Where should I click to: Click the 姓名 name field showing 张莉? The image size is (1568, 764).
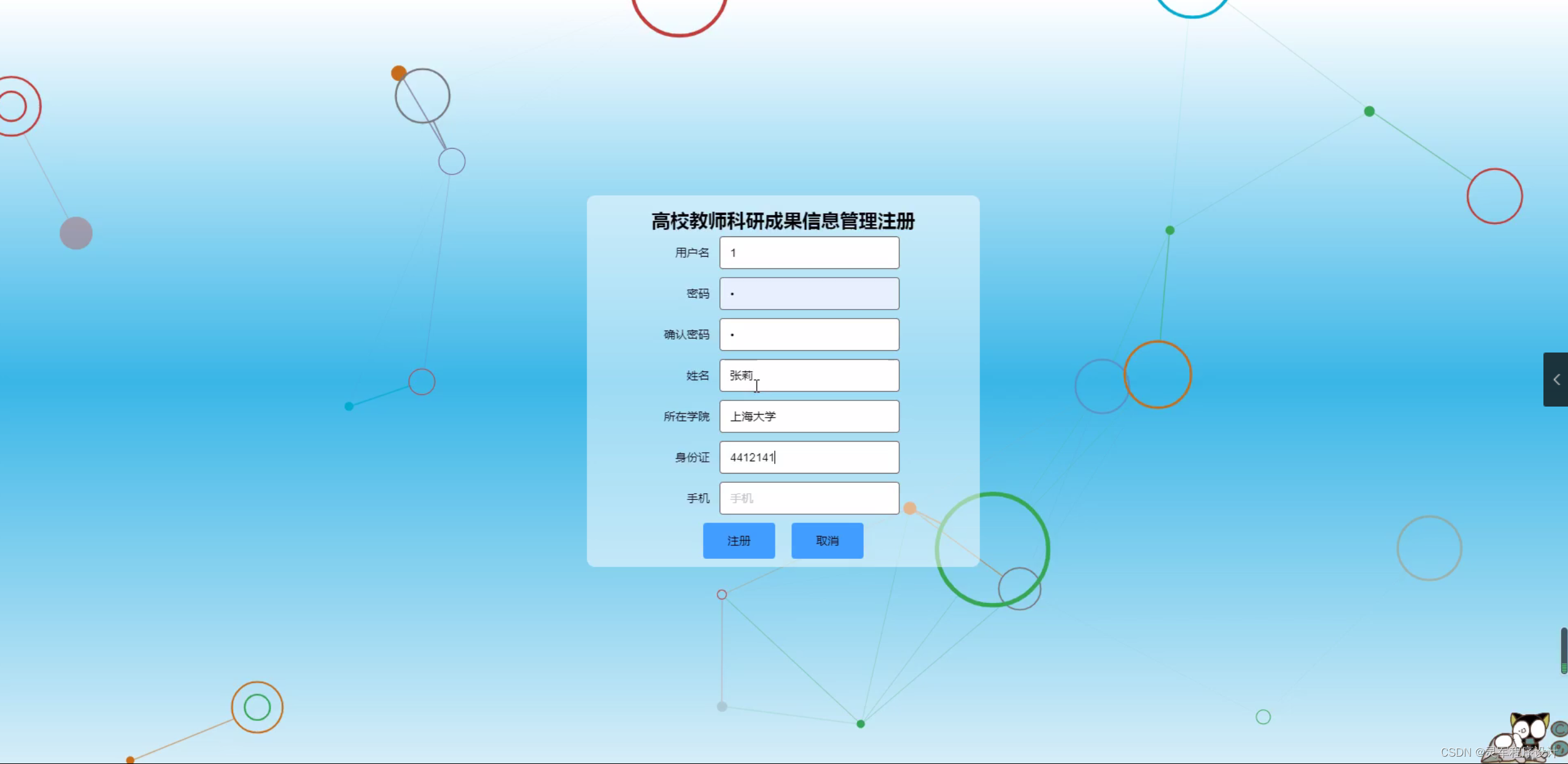[x=809, y=375]
